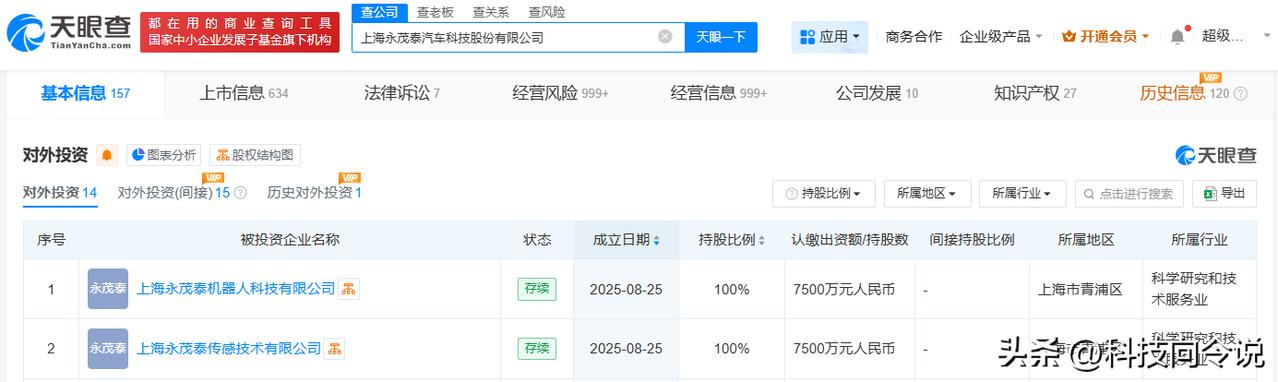Open the 应用 dropdown
1278x382 pixels.
[x=830, y=37]
